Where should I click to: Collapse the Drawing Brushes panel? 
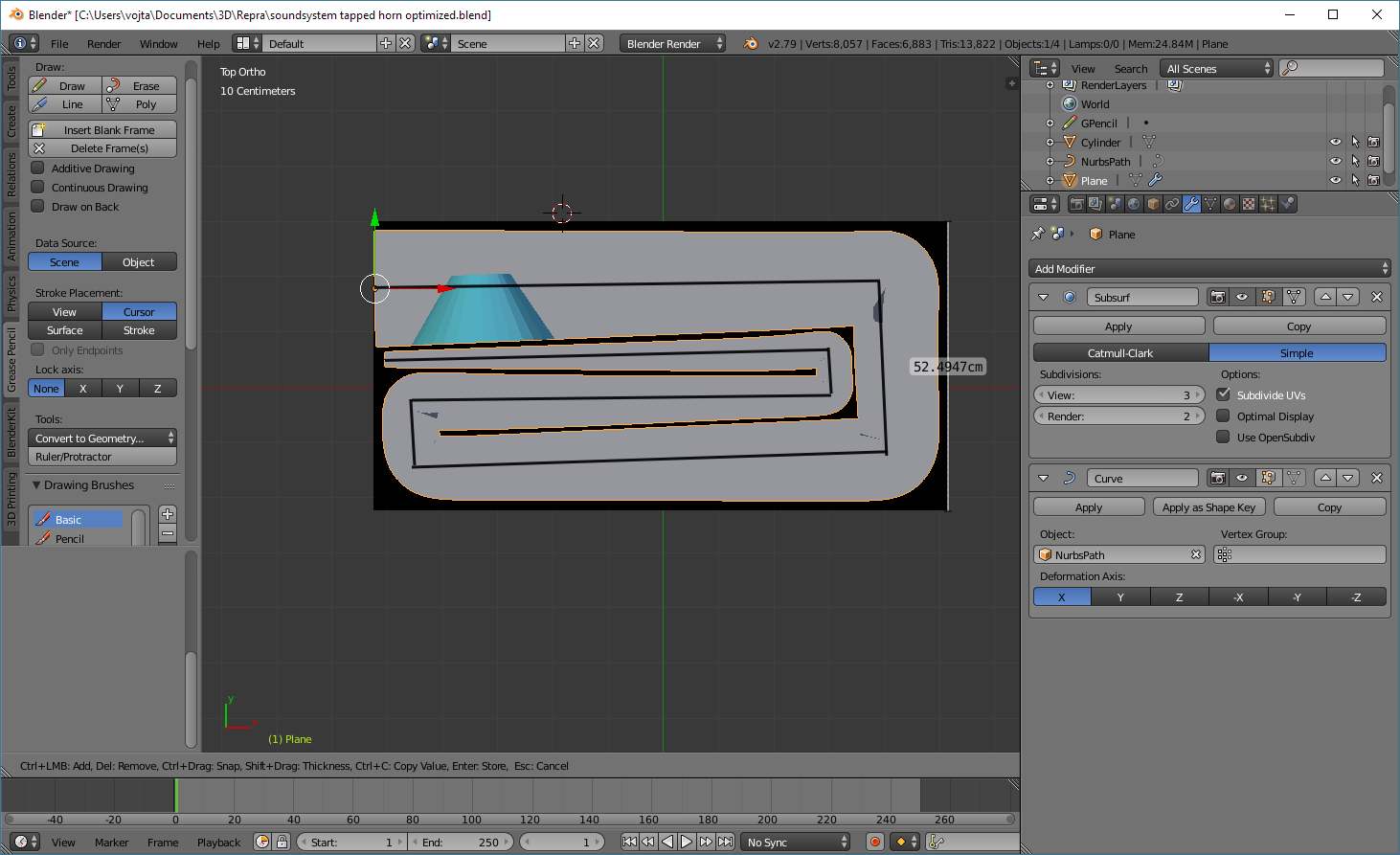36,484
